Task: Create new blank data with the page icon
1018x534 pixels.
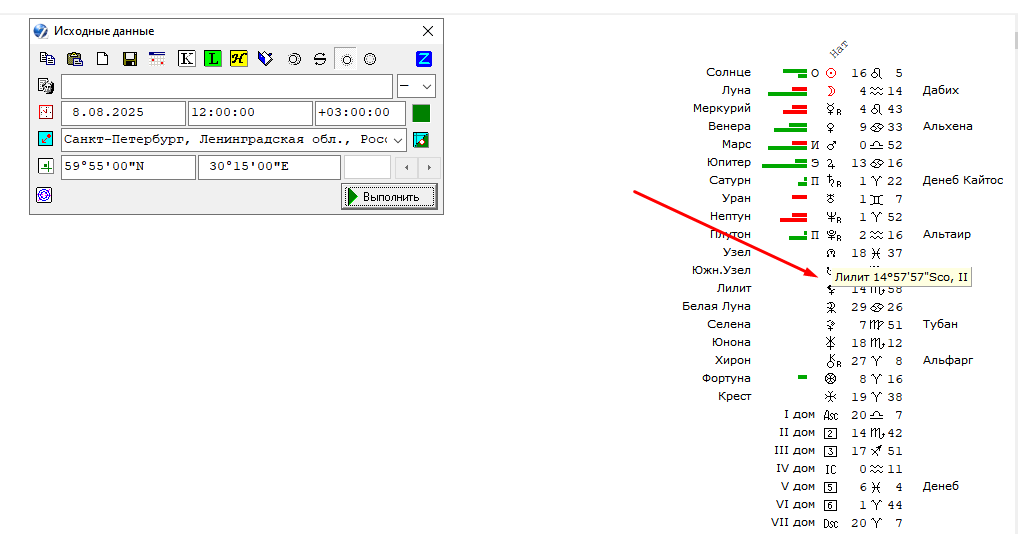Action: pos(103,59)
